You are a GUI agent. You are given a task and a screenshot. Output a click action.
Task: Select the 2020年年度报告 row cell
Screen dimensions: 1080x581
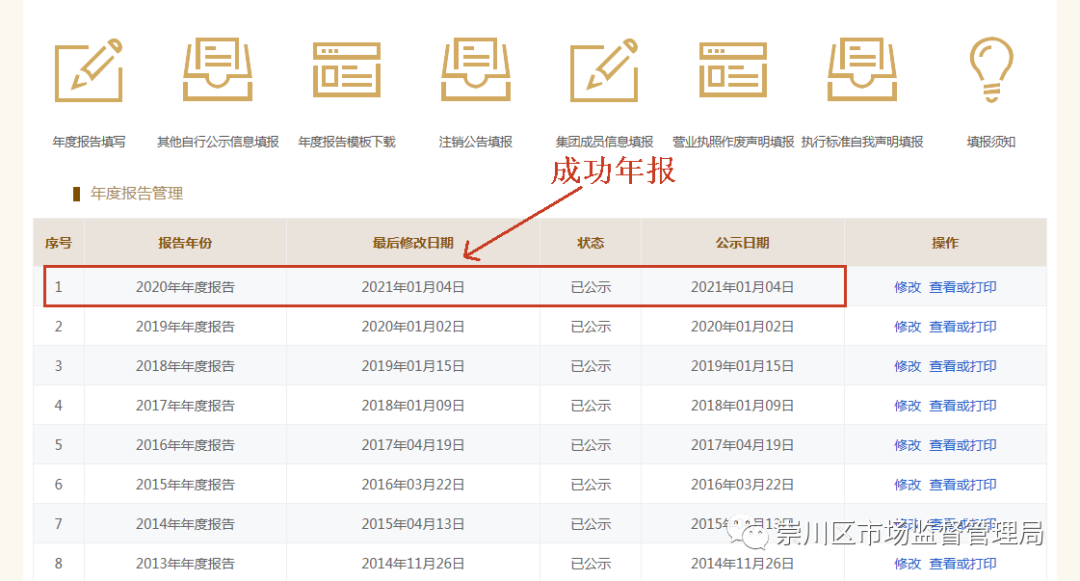185,287
